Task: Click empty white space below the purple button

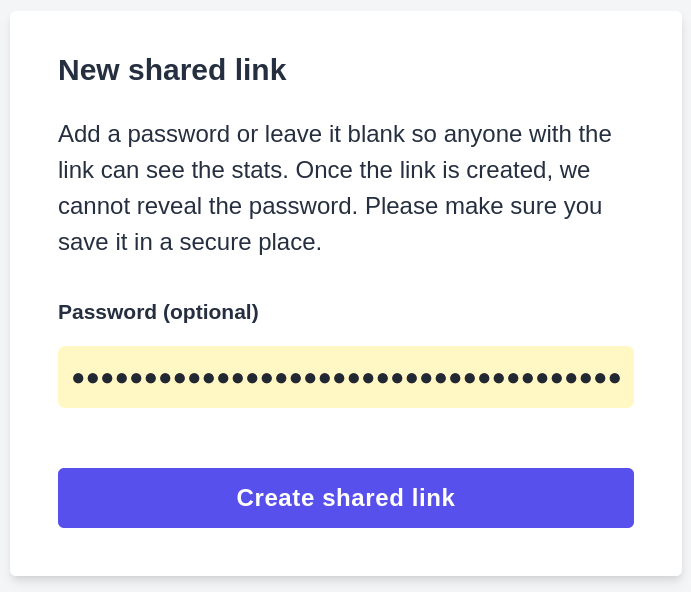Action: click(x=345, y=552)
